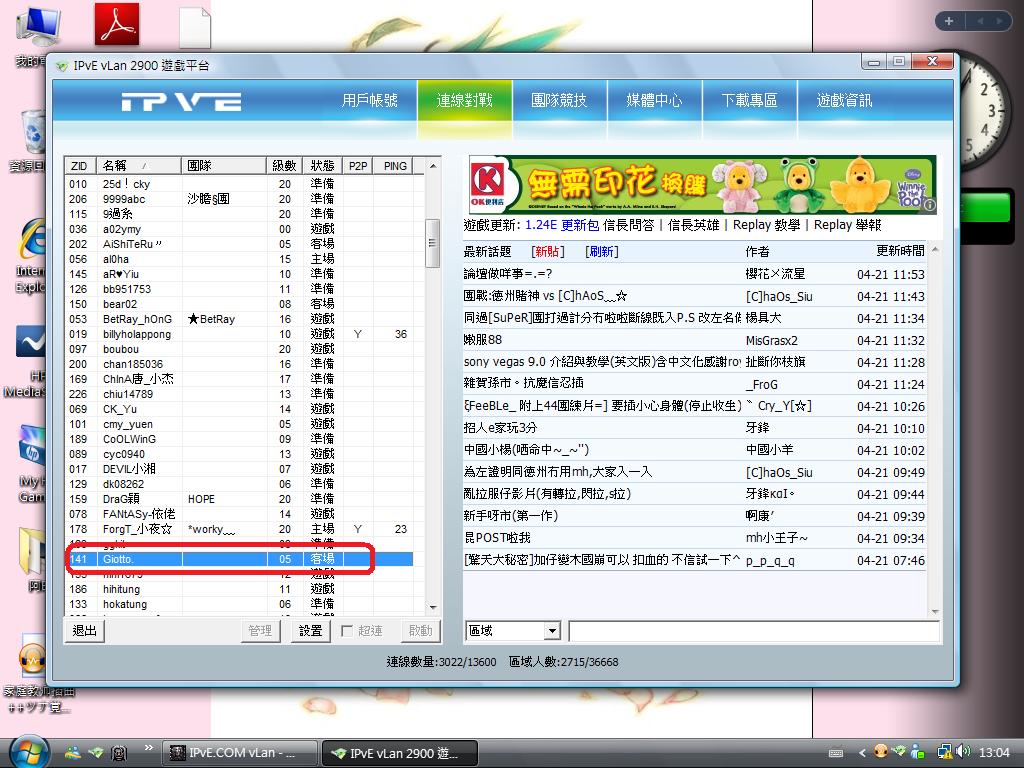Open the Recycle Bin desktop icon

pos(32,135)
